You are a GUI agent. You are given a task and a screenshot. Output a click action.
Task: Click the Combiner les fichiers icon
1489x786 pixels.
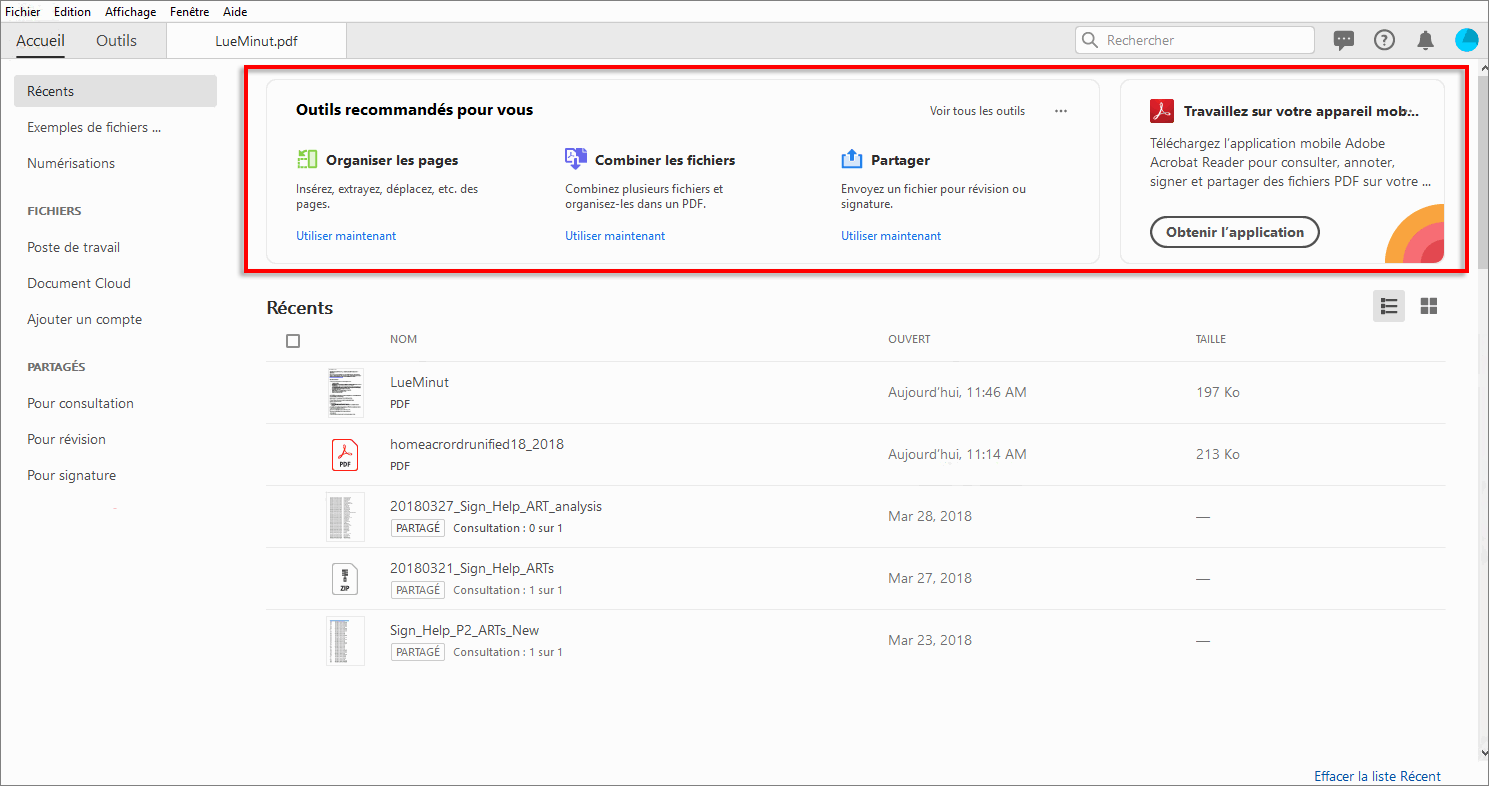575,159
